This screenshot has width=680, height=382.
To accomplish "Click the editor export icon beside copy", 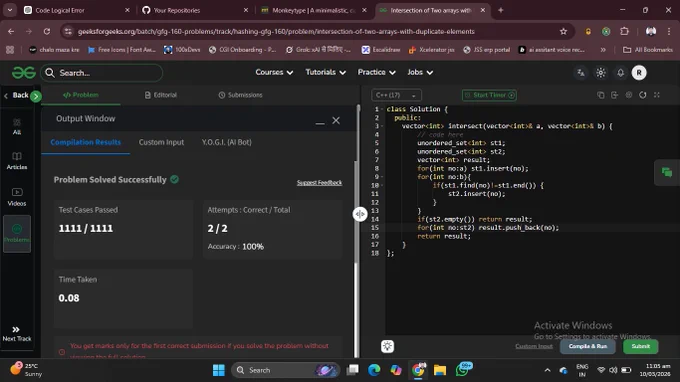I will point(615,95).
